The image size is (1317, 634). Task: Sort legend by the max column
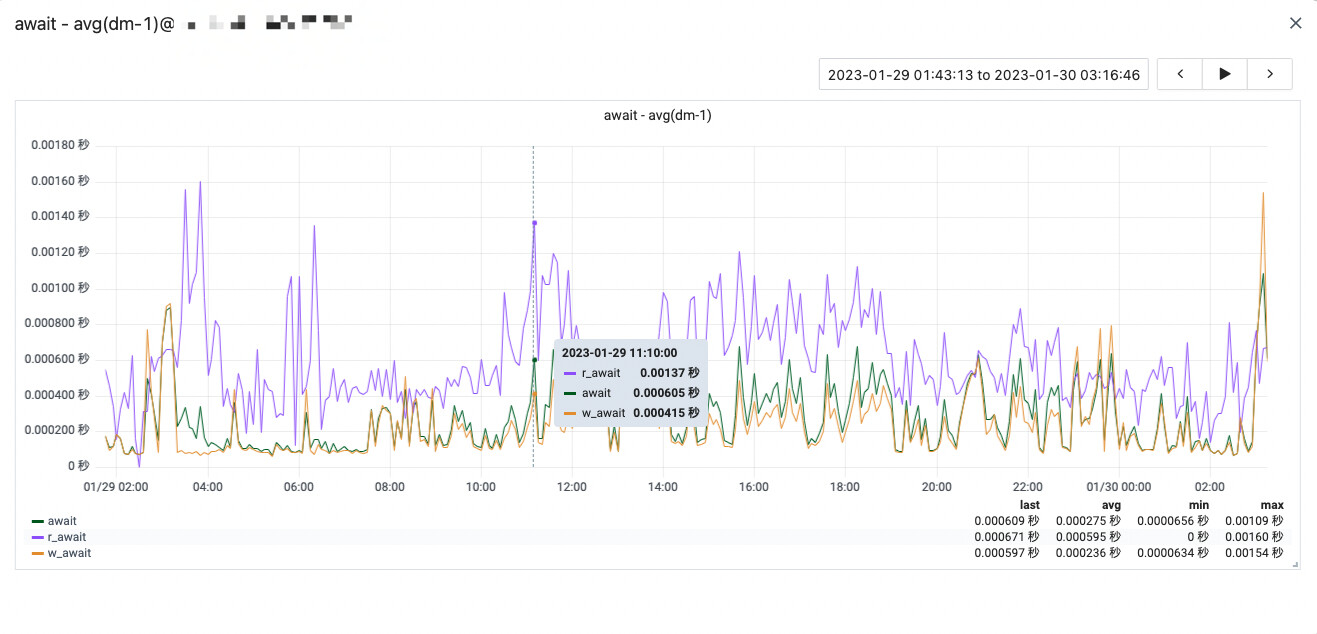[x=1272, y=505]
